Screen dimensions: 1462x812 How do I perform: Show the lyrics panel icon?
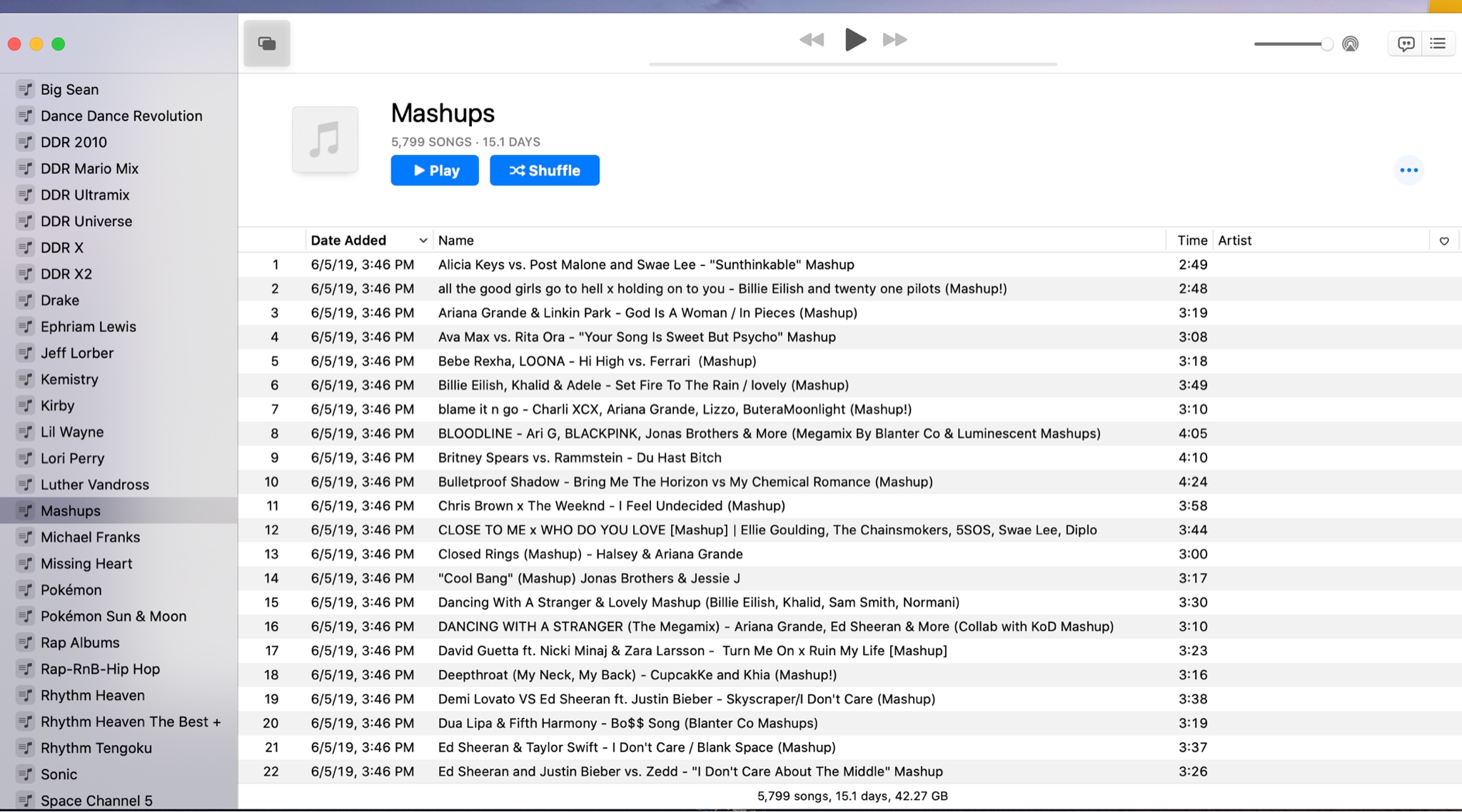(x=1406, y=44)
